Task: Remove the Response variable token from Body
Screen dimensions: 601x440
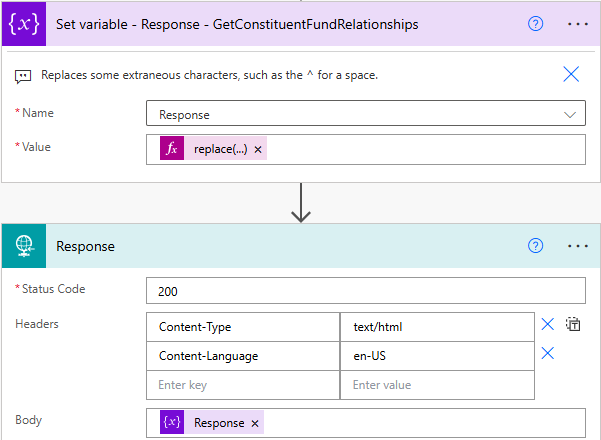Action: pos(255,423)
